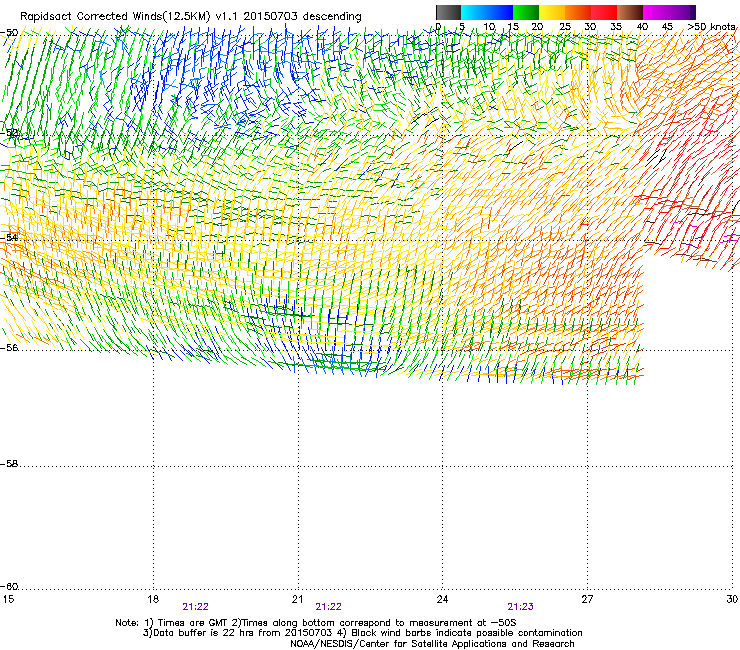
Task: Pick the yellow 20-25 knots legend swatch
Action: [x=552, y=12]
